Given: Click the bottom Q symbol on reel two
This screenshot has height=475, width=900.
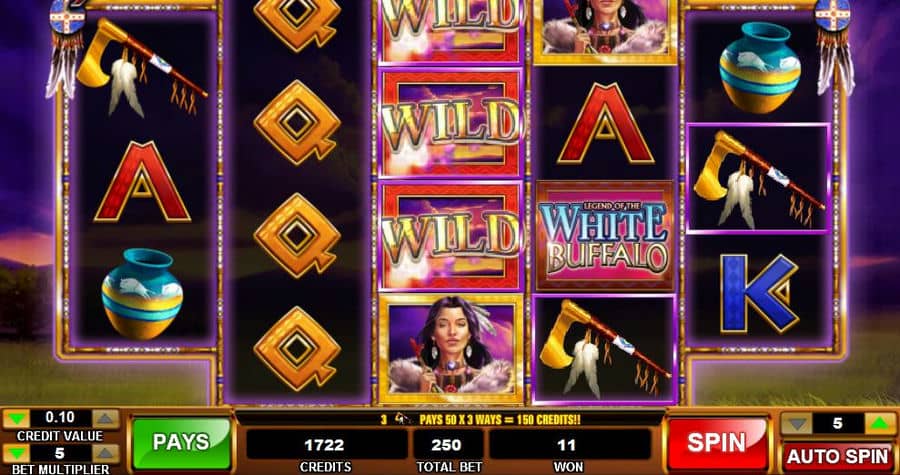Looking at the screenshot, I should click(x=297, y=348).
